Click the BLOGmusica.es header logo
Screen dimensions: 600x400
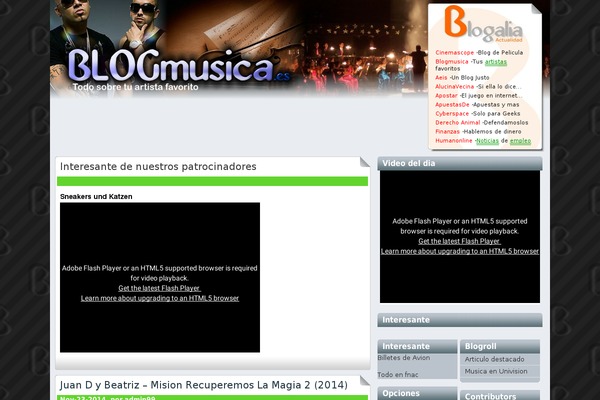click(x=179, y=66)
